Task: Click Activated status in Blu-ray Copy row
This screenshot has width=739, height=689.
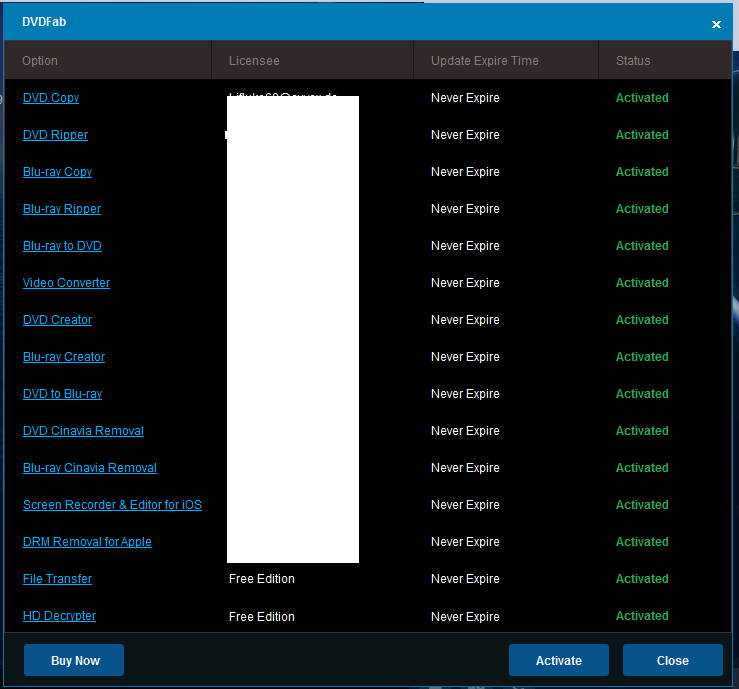Action: pos(642,172)
